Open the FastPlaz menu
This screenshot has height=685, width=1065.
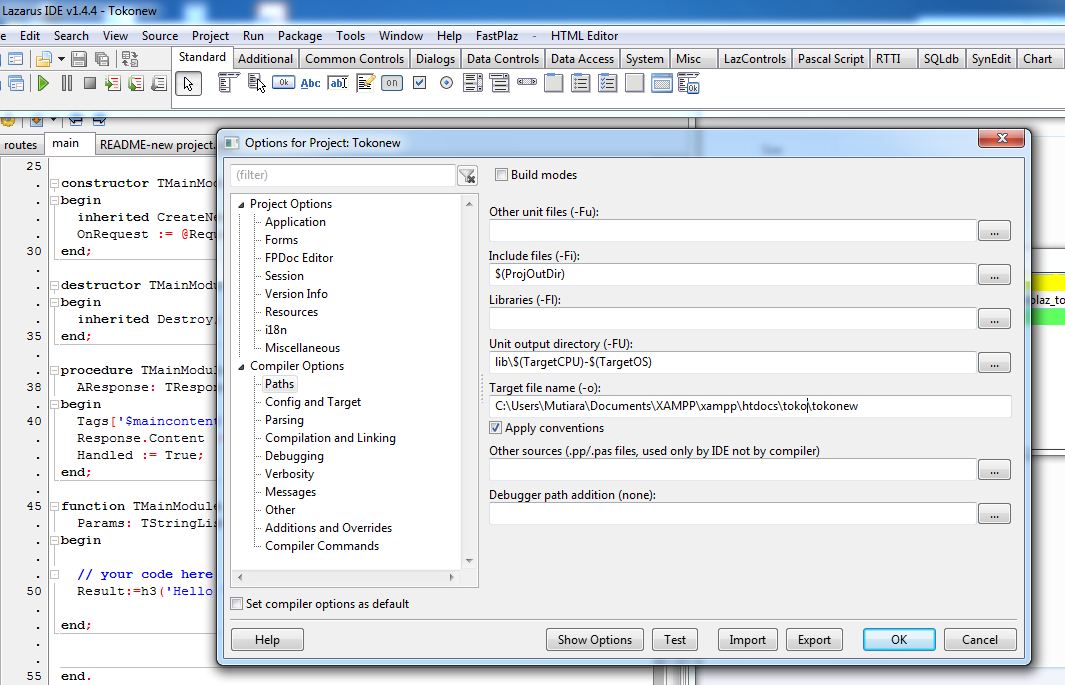pyautogui.click(x=497, y=36)
